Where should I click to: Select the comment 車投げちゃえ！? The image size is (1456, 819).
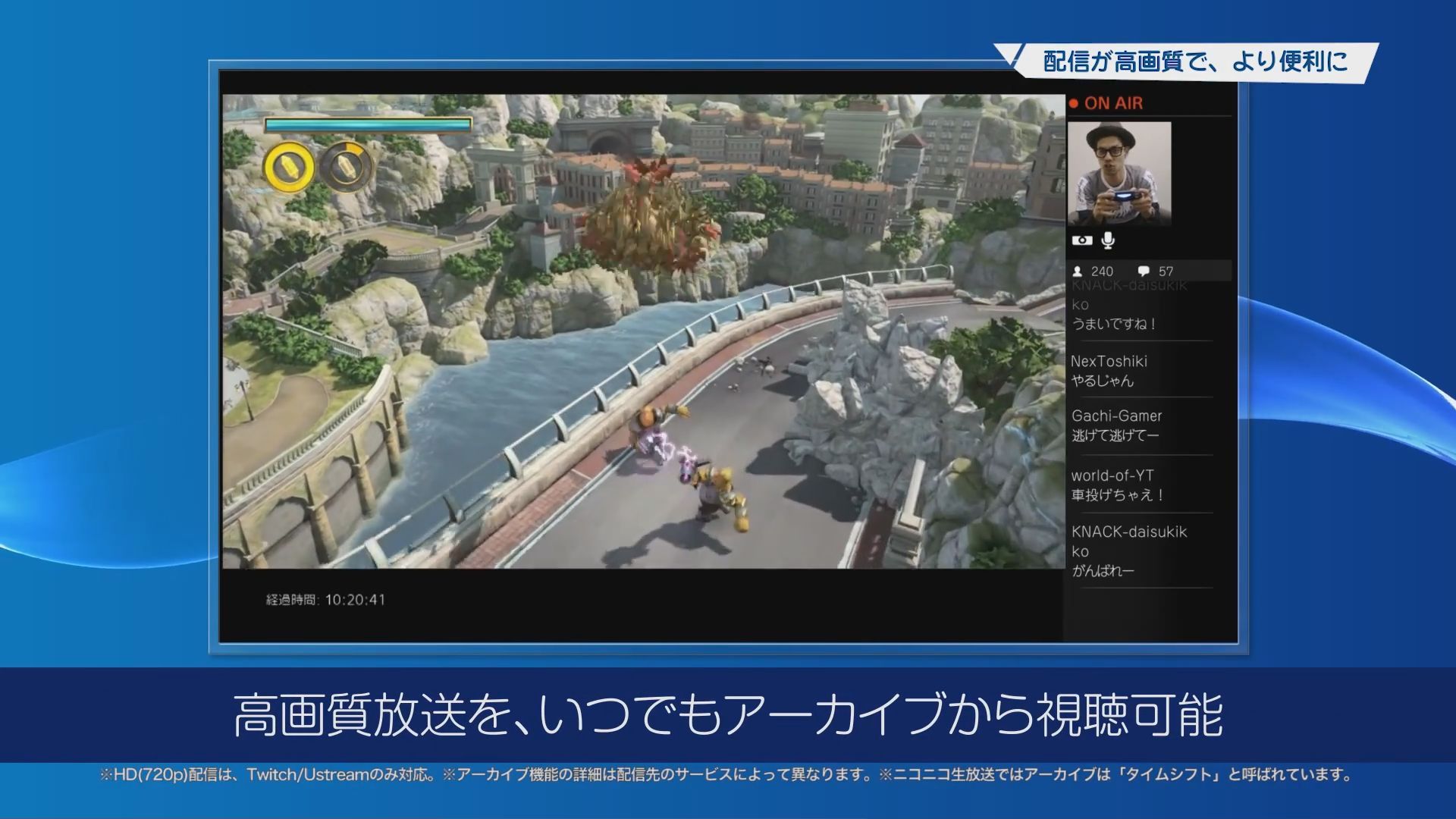coord(1118,495)
